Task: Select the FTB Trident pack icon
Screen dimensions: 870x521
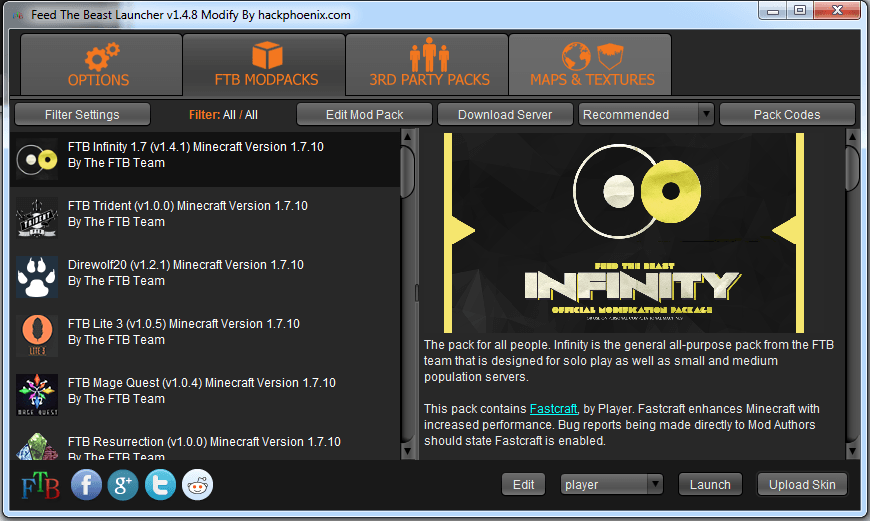Action: 37,218
